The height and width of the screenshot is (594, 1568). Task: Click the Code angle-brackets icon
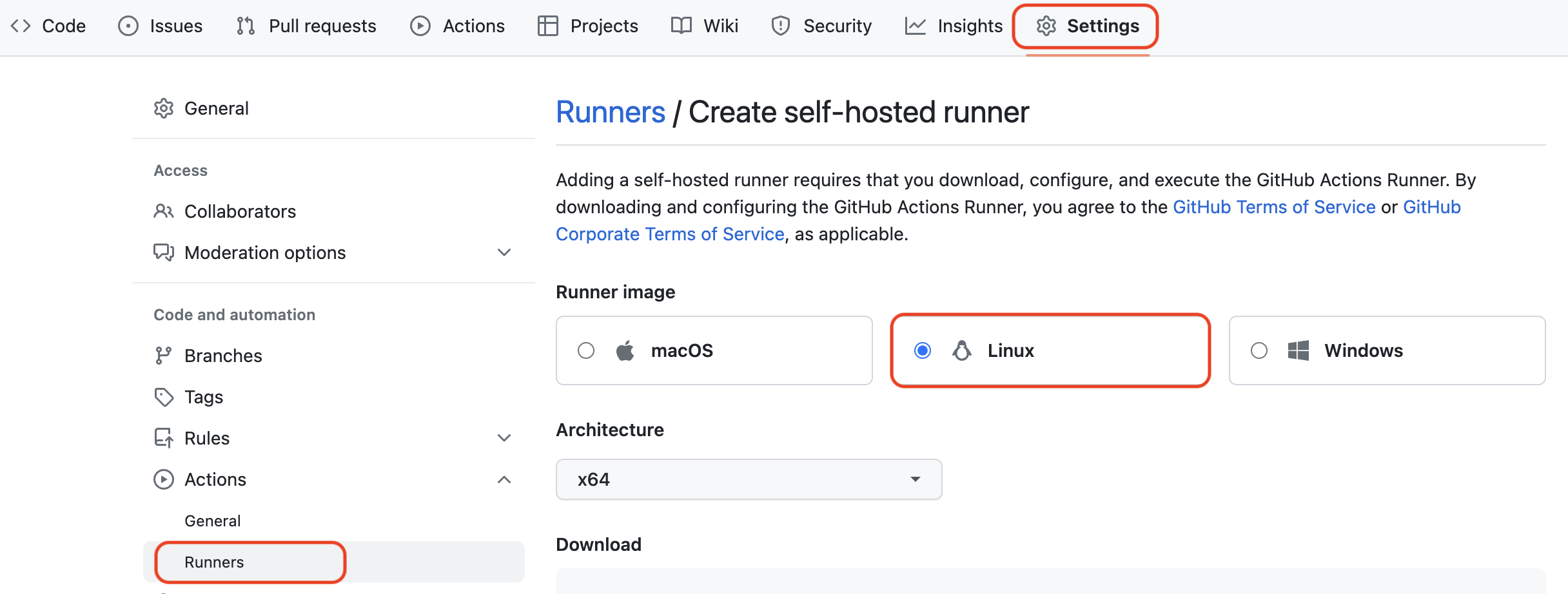pos(21,26)
